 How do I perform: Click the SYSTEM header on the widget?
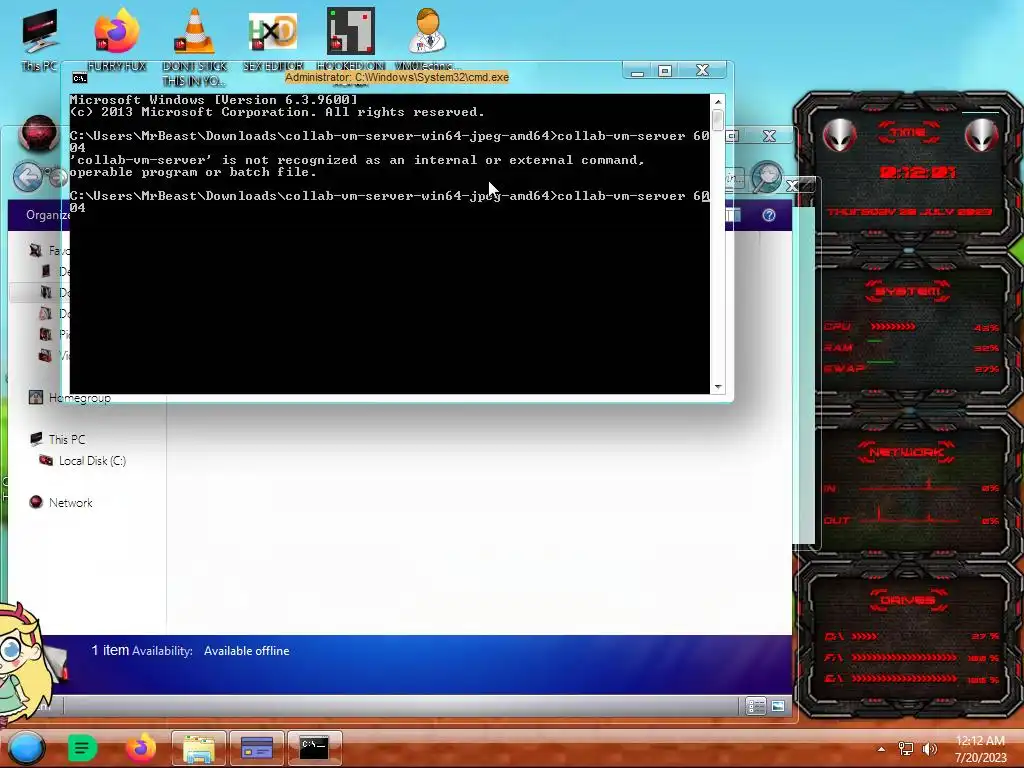(x=907, y=291)
